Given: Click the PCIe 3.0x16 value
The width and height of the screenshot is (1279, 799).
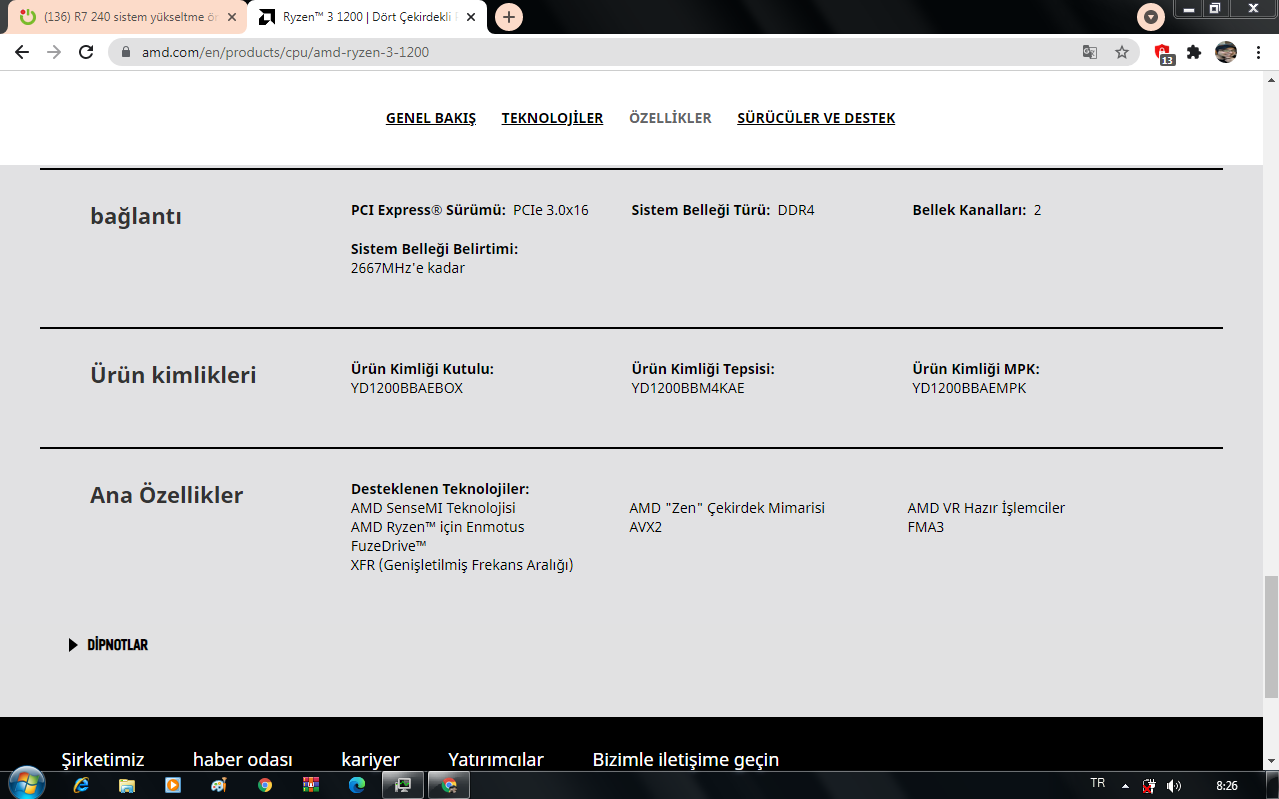Looking at the screenshot, I should point(551,210).
